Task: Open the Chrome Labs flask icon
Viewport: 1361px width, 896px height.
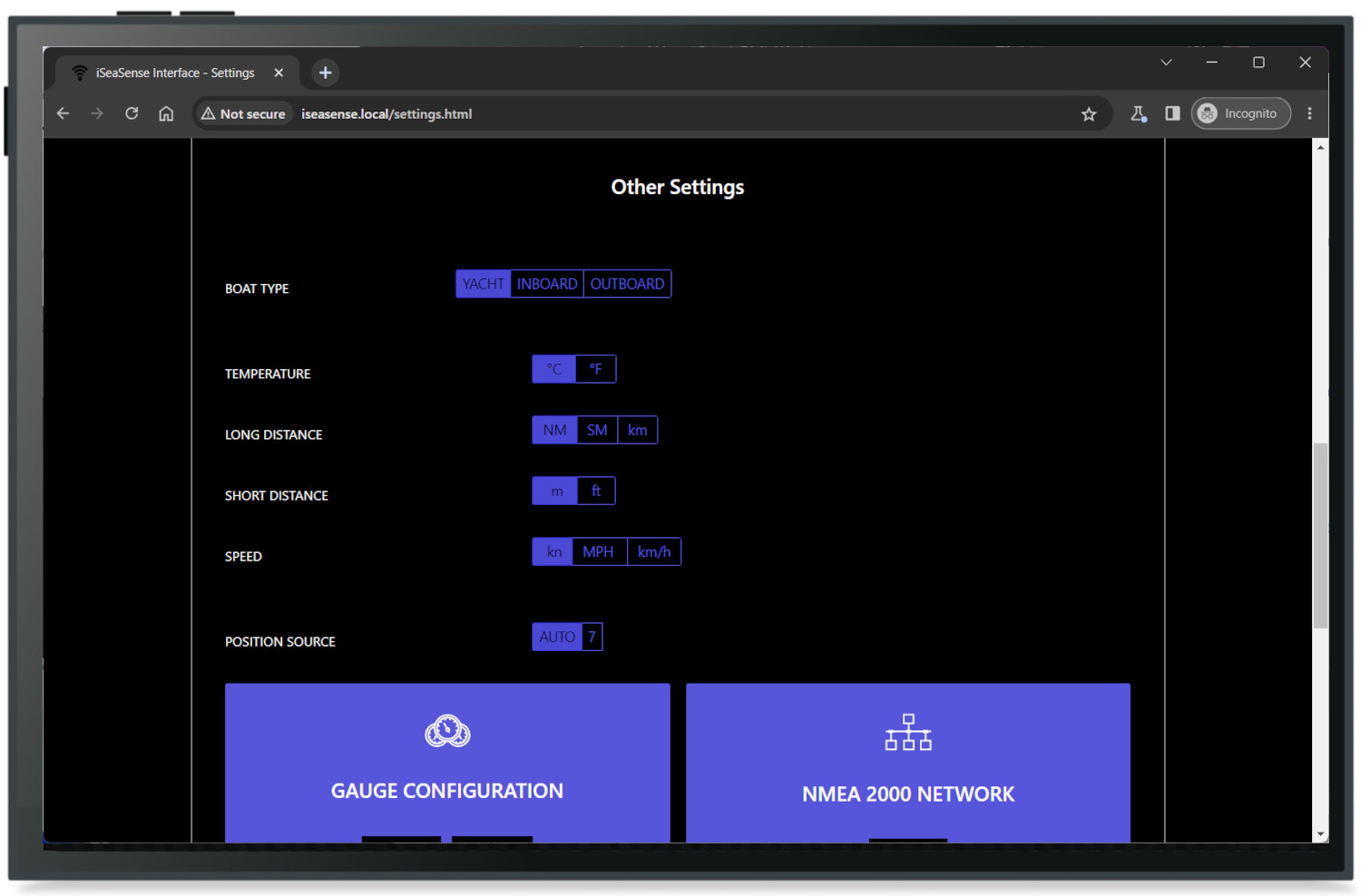Action: point(1138,114)
